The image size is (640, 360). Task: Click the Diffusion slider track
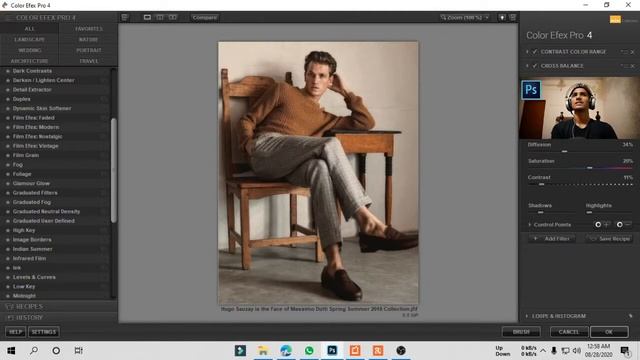coord(580,151)
